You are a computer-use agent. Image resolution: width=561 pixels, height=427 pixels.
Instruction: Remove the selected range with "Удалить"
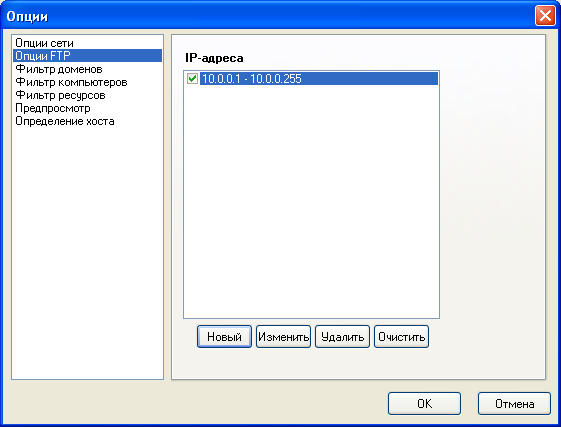pos(342,336)
